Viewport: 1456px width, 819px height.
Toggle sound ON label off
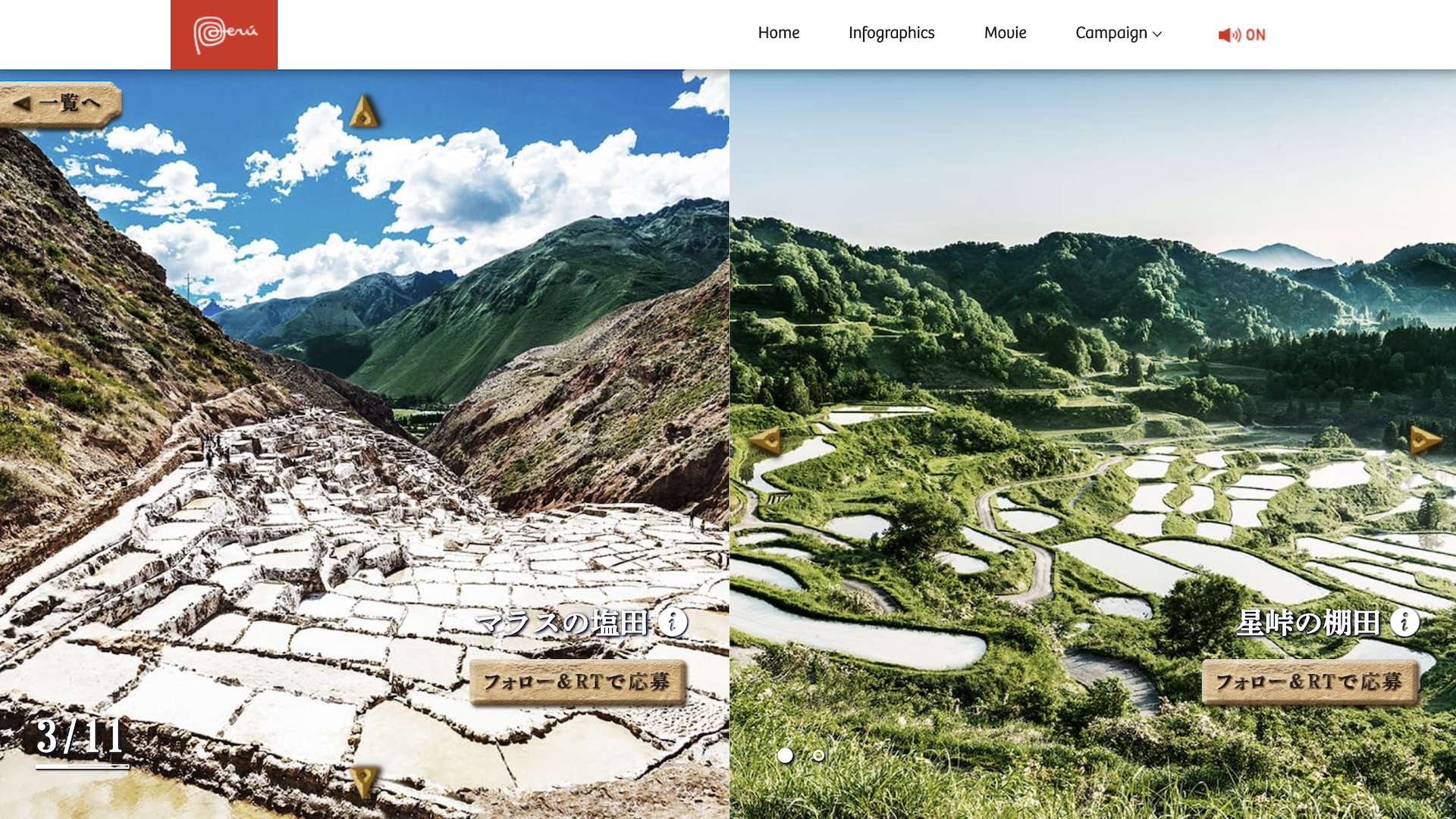(1256, 35)
